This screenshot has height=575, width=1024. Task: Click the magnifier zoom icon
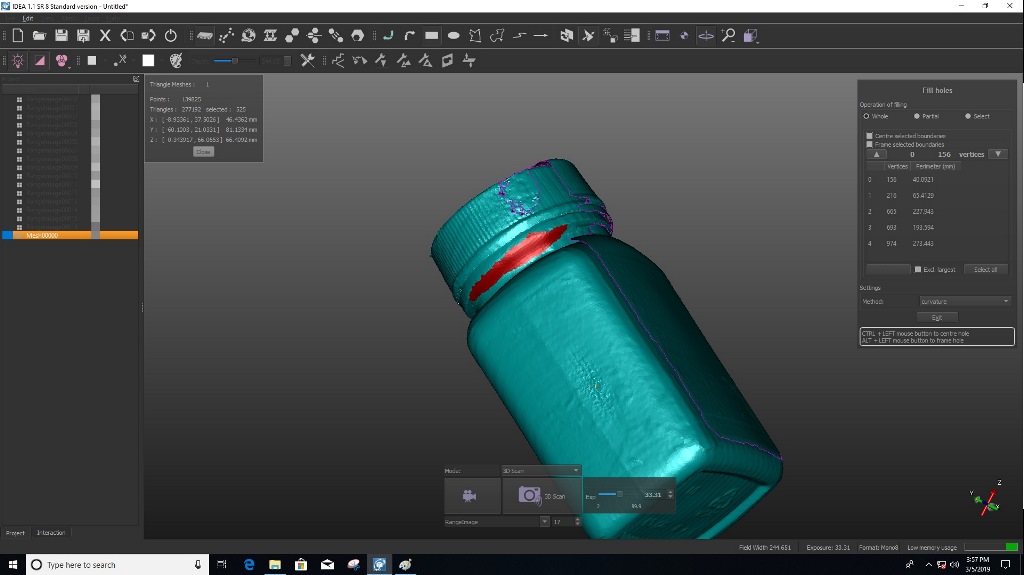[728, 35]
